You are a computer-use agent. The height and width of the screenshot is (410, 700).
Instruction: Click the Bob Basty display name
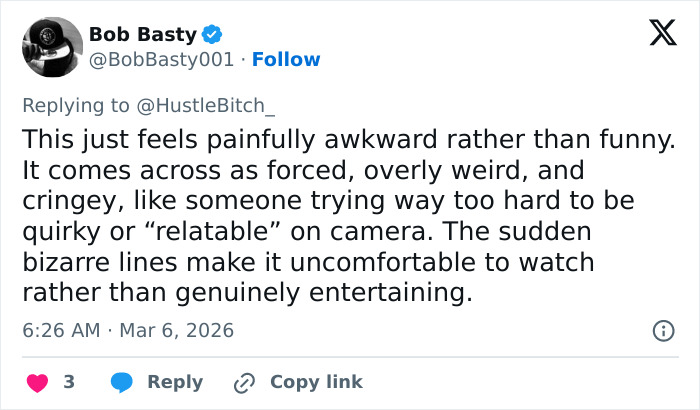142,35
